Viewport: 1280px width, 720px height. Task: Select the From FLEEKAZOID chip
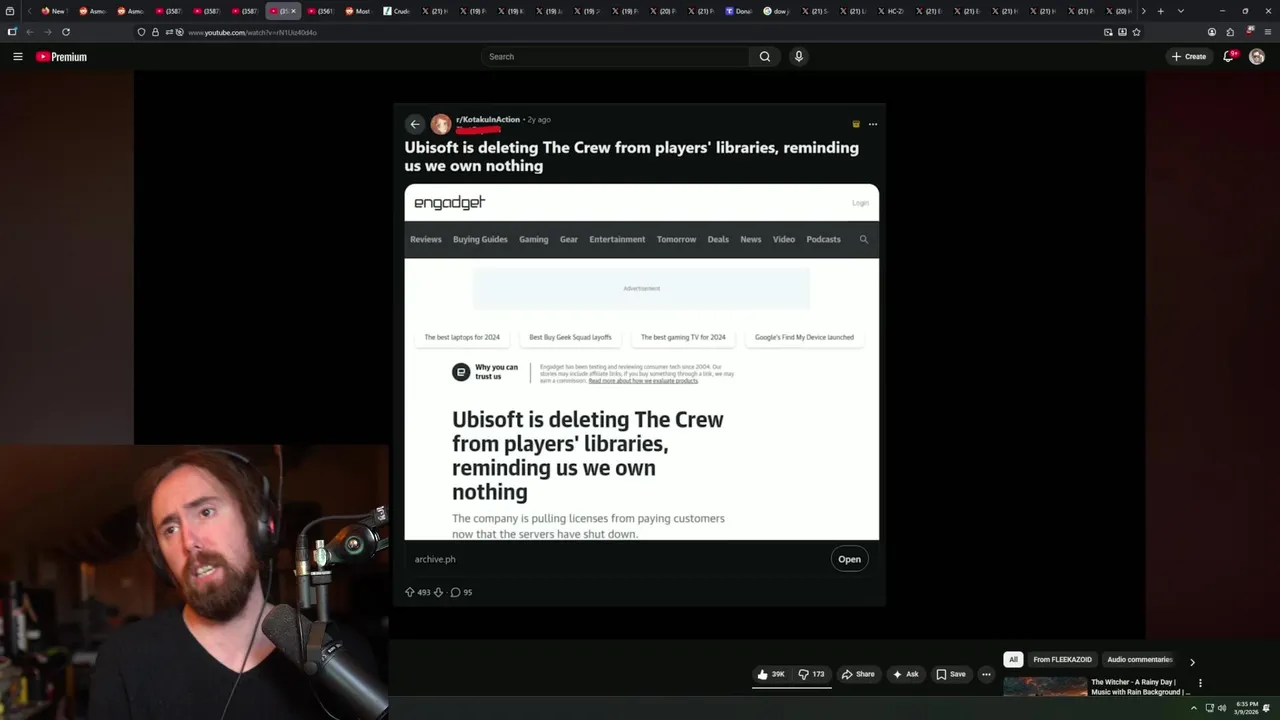(x=1062, y=660)
